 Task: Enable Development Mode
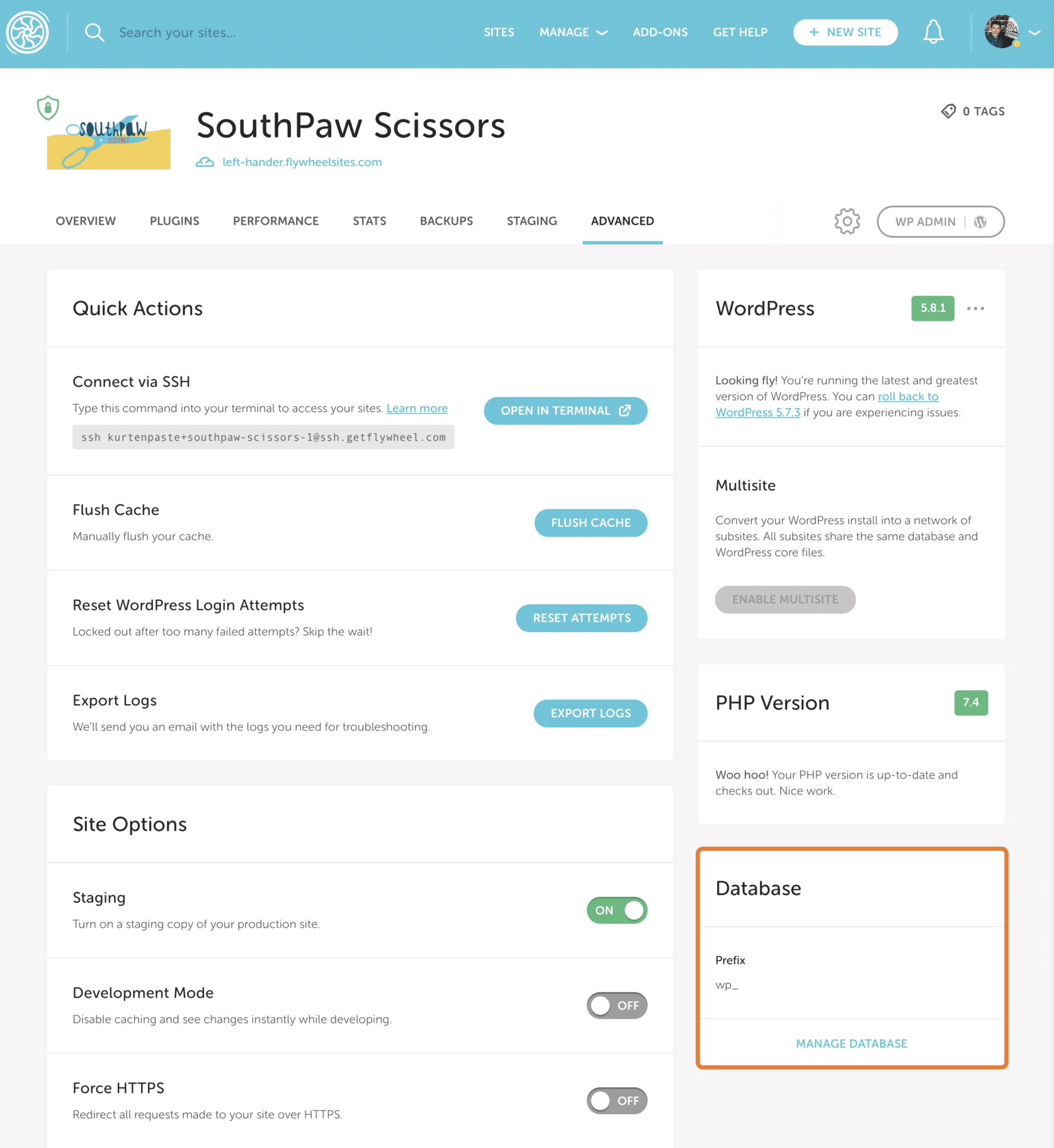click(x=617, y=1006)
